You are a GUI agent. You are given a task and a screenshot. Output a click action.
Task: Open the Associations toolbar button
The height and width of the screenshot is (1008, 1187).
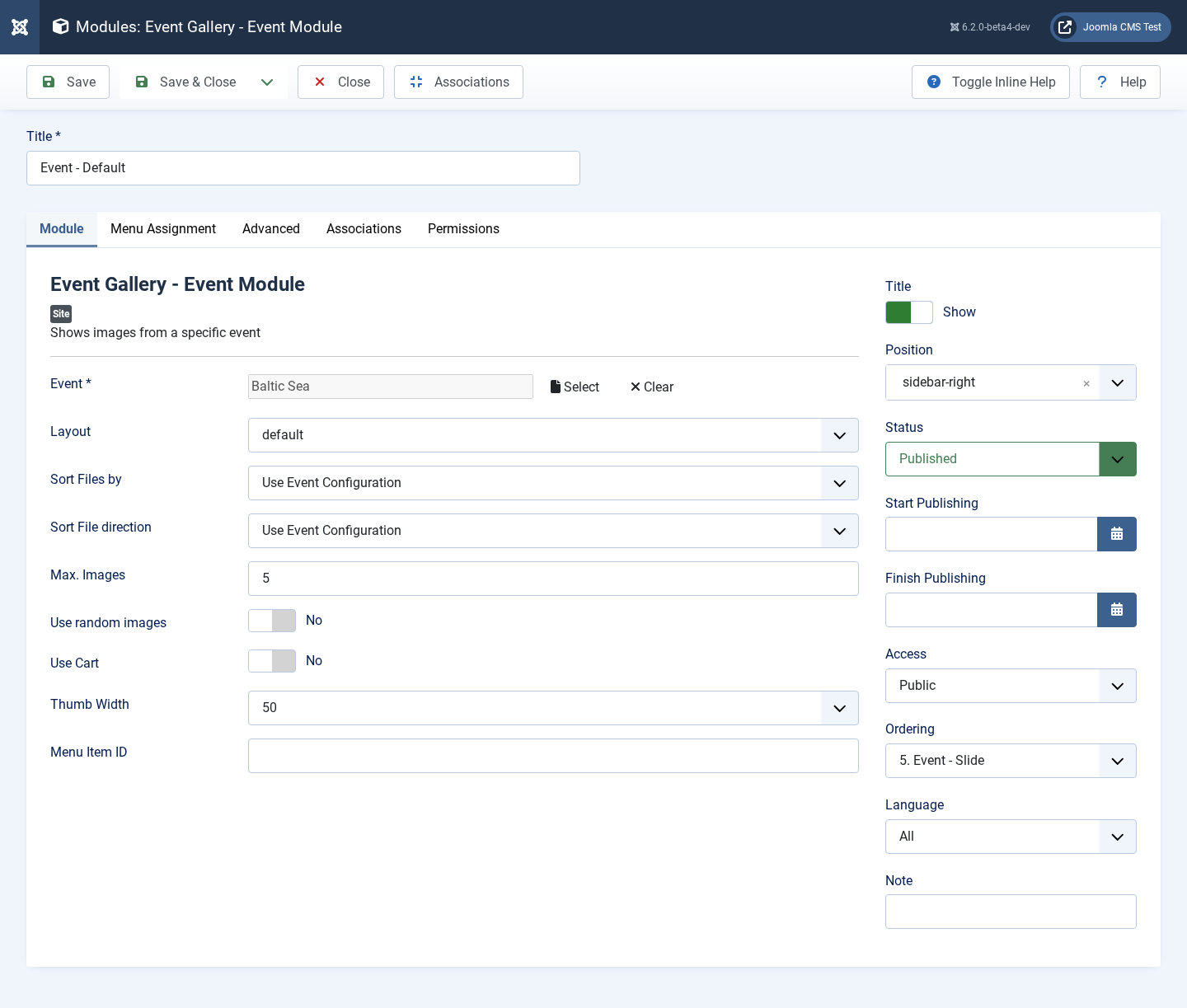(x=458, y=82)
